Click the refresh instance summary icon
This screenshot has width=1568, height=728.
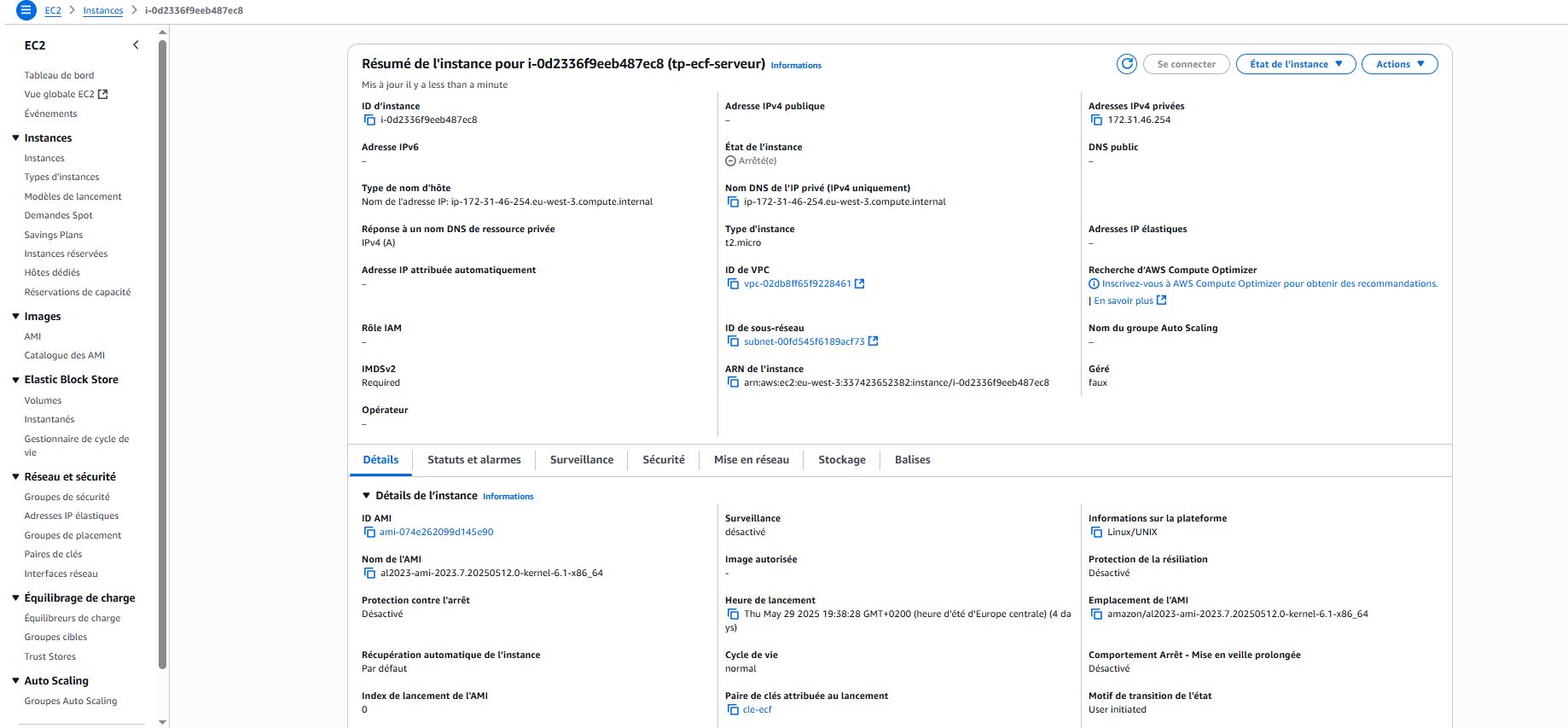coord(1126,64)
